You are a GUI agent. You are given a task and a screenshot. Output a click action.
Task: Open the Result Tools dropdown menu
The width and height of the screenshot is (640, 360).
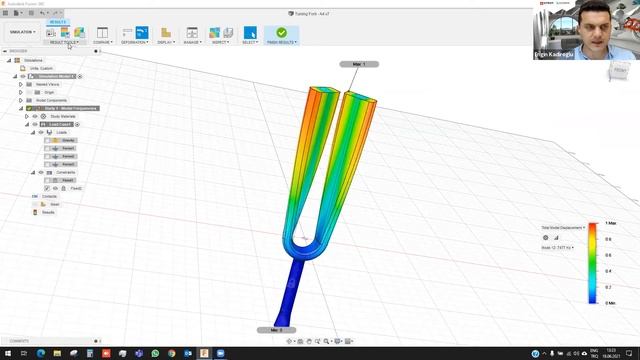(x=64, y=42)
